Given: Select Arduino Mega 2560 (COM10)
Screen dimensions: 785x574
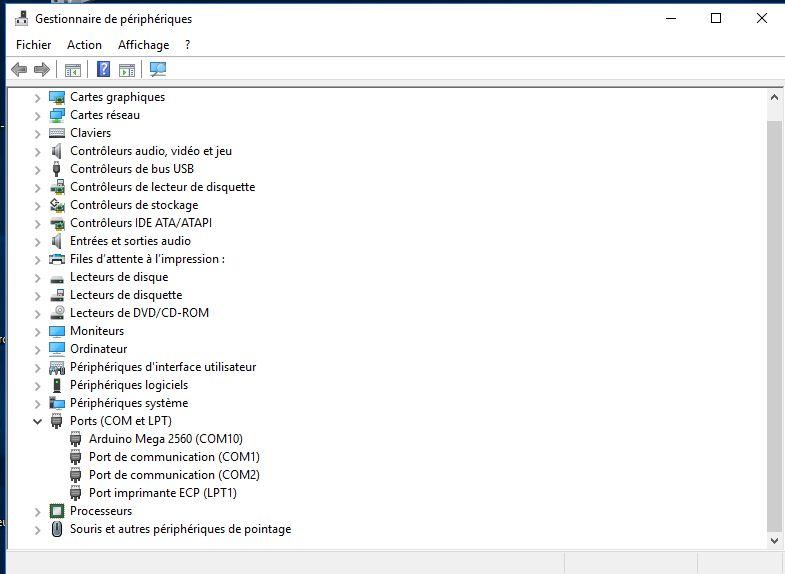Looking at the screenshot, I should tap(166, 439).
